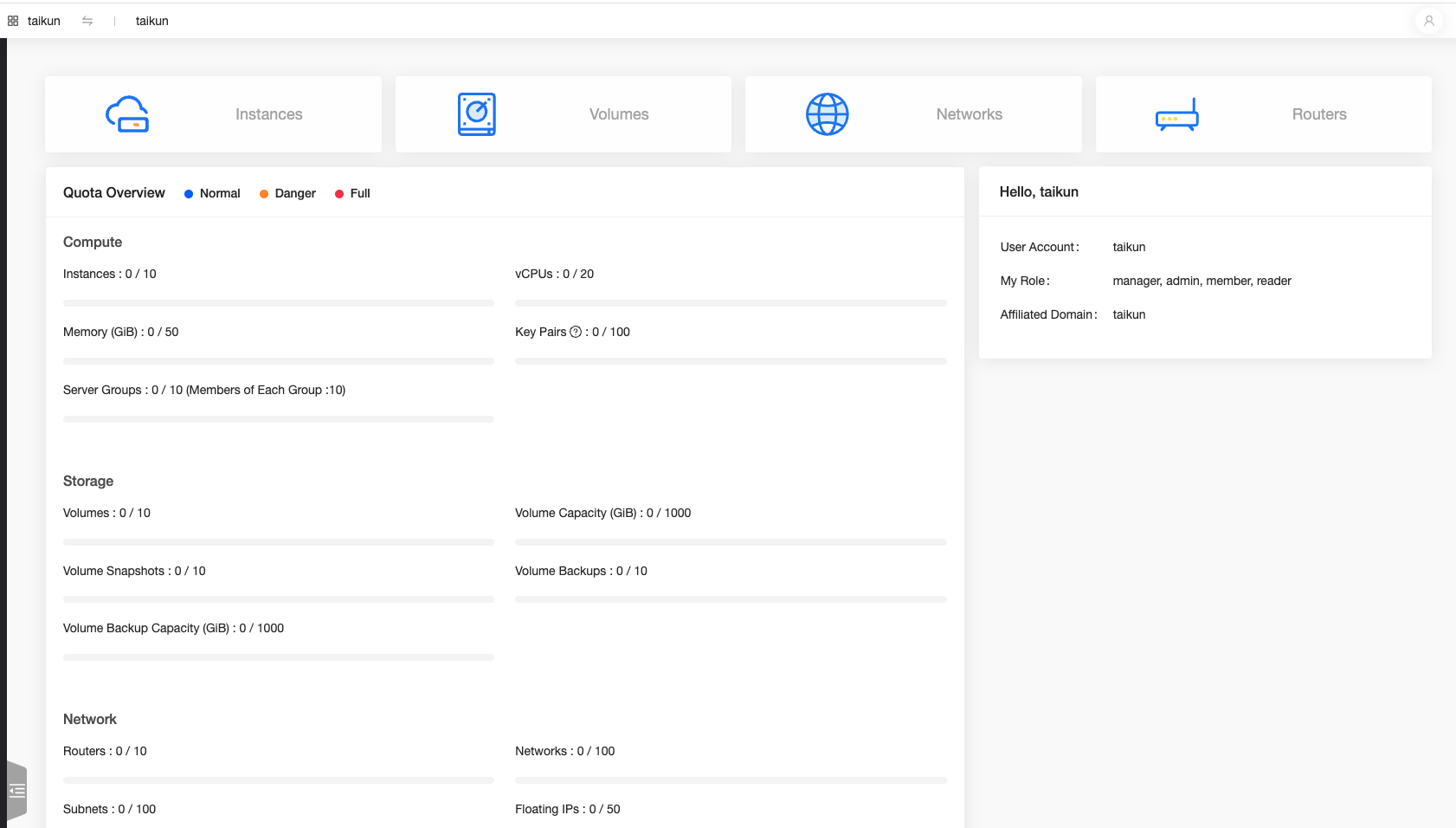1456x828 pixels.
Task: Click the User Account value taikun
Action: coord(1129,247)
